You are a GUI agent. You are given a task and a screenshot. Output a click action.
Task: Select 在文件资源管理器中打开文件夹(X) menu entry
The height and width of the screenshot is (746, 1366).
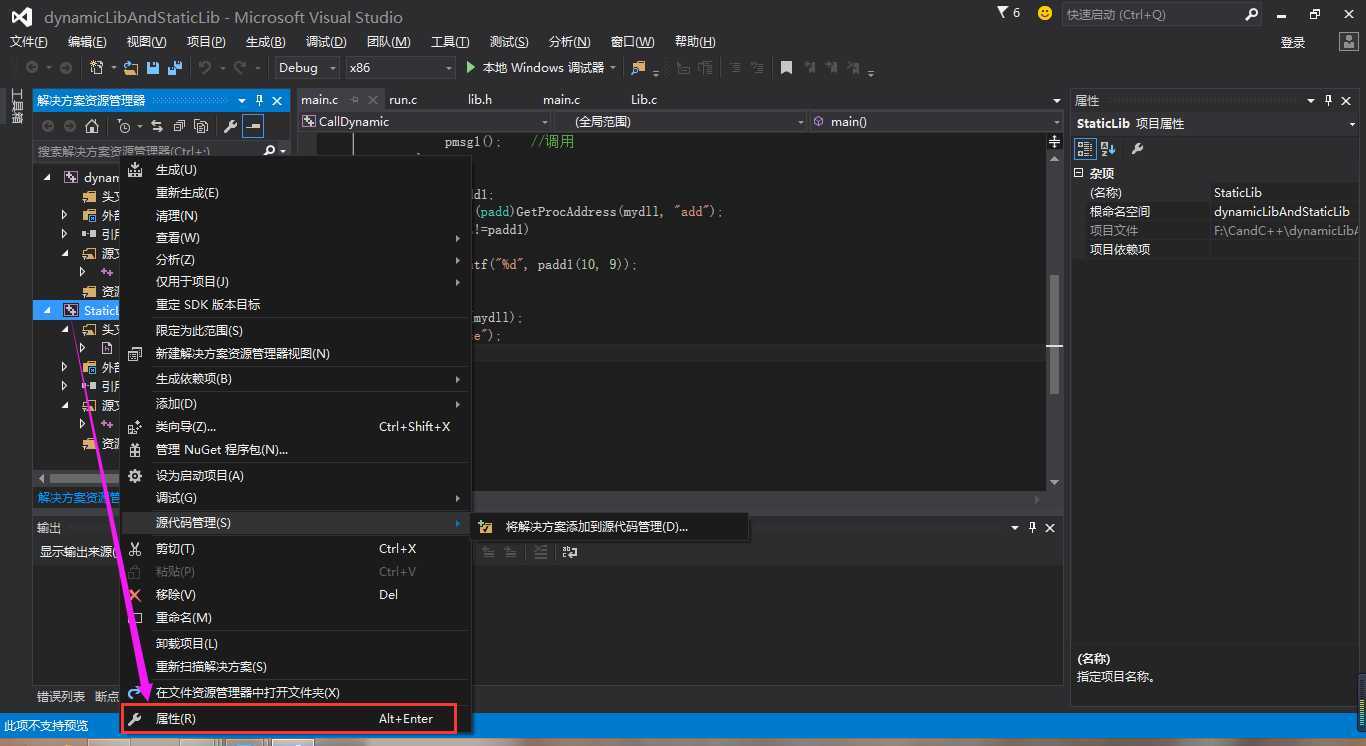point(295,692)
